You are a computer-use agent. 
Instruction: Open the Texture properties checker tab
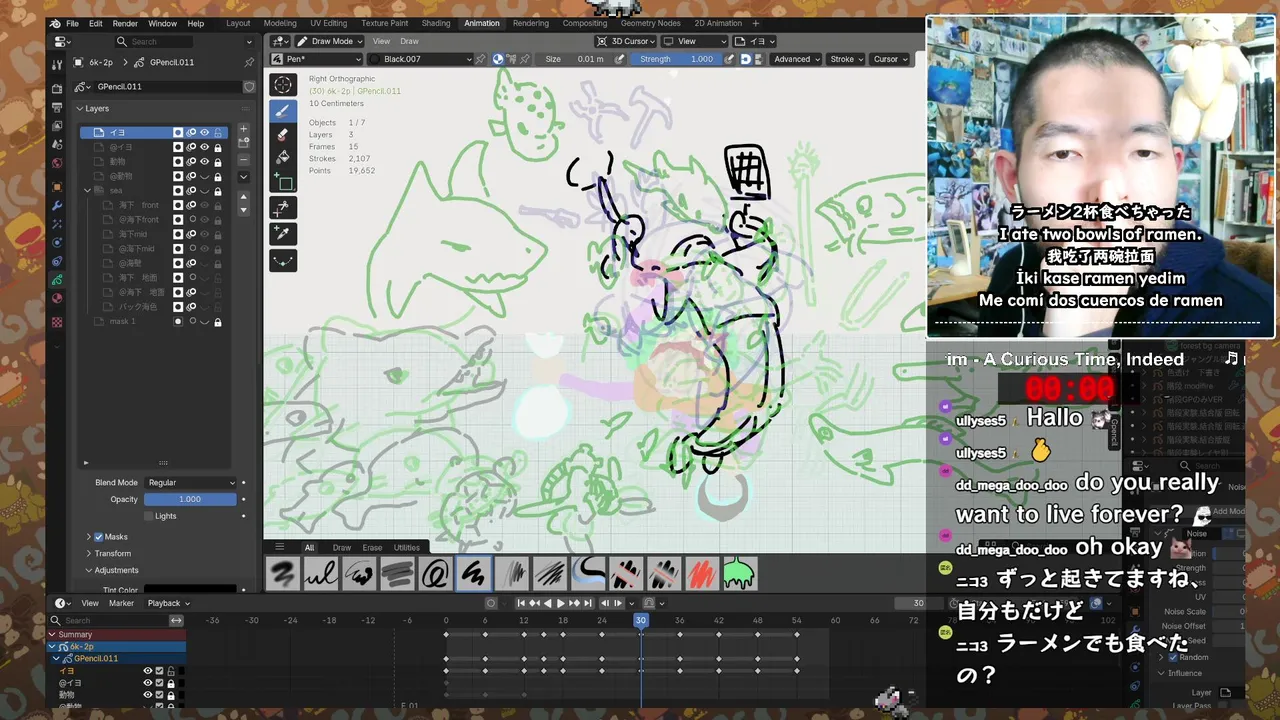[57, 322]
